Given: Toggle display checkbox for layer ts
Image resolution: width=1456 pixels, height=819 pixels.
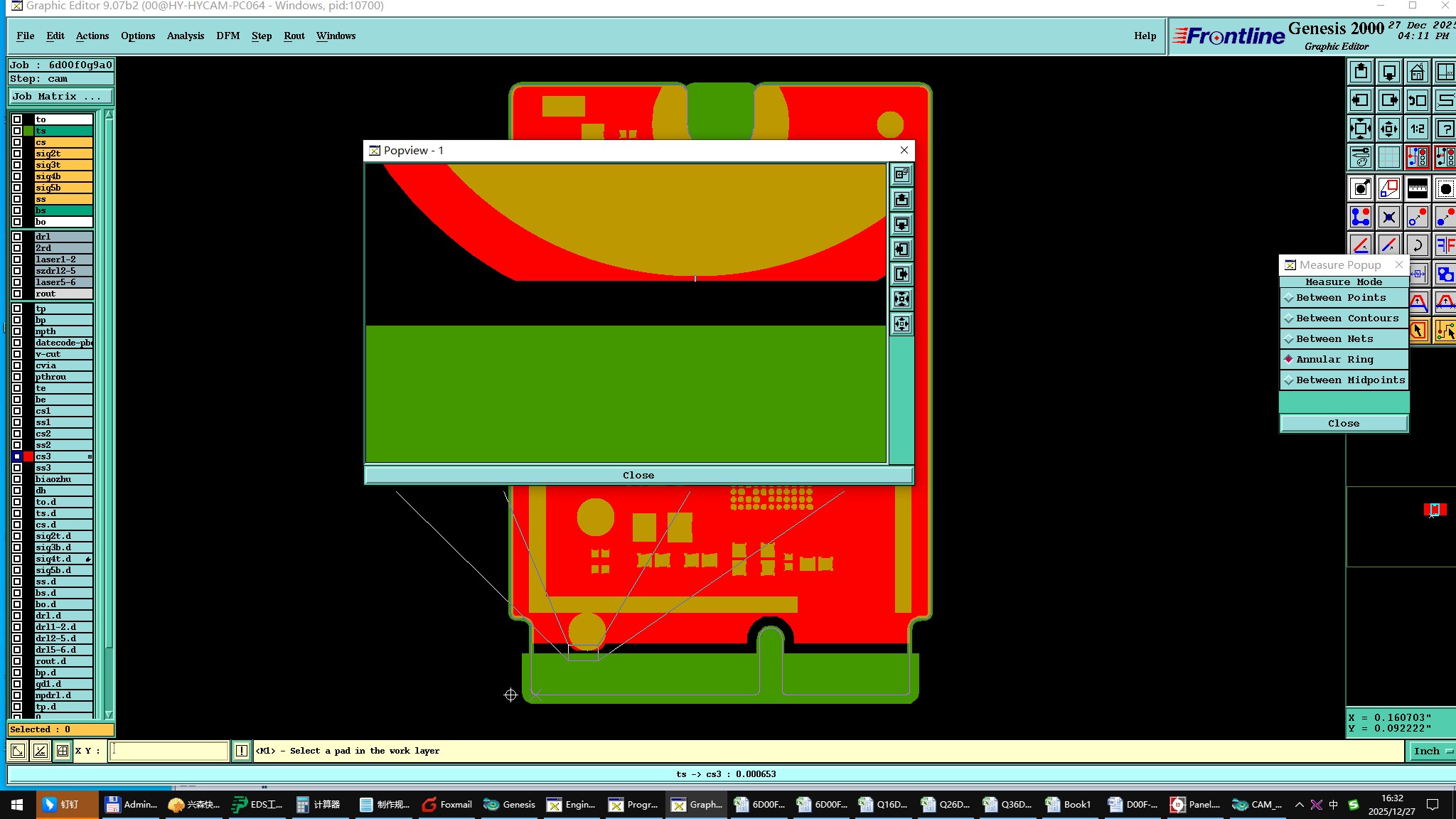Looking at the screenshot, I should tap(17, 131).
